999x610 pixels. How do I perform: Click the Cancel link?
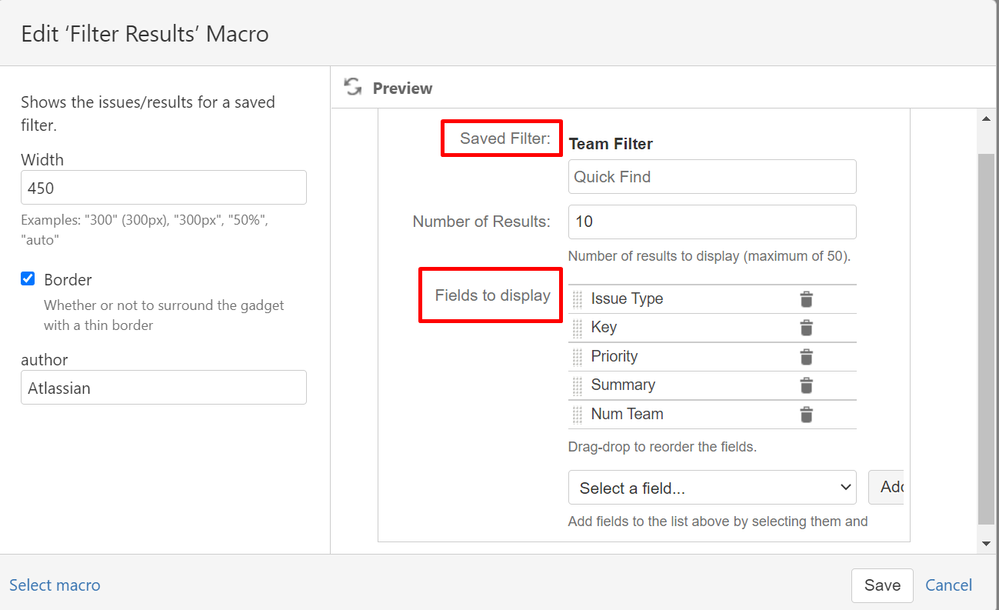coord(948,585)
